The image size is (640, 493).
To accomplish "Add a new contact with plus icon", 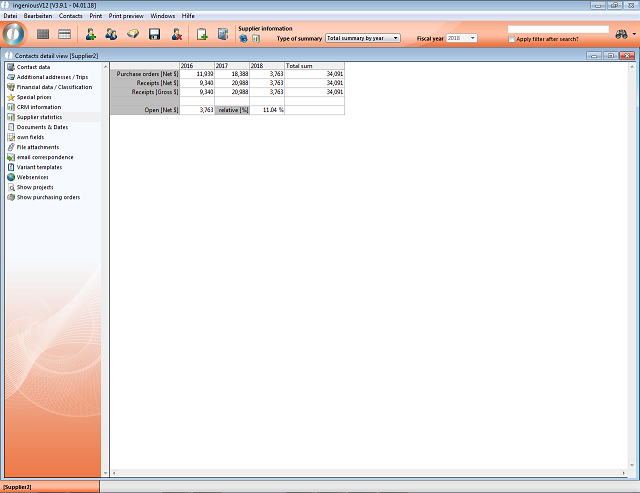I will pyautogui.click(x=91, y=34).
